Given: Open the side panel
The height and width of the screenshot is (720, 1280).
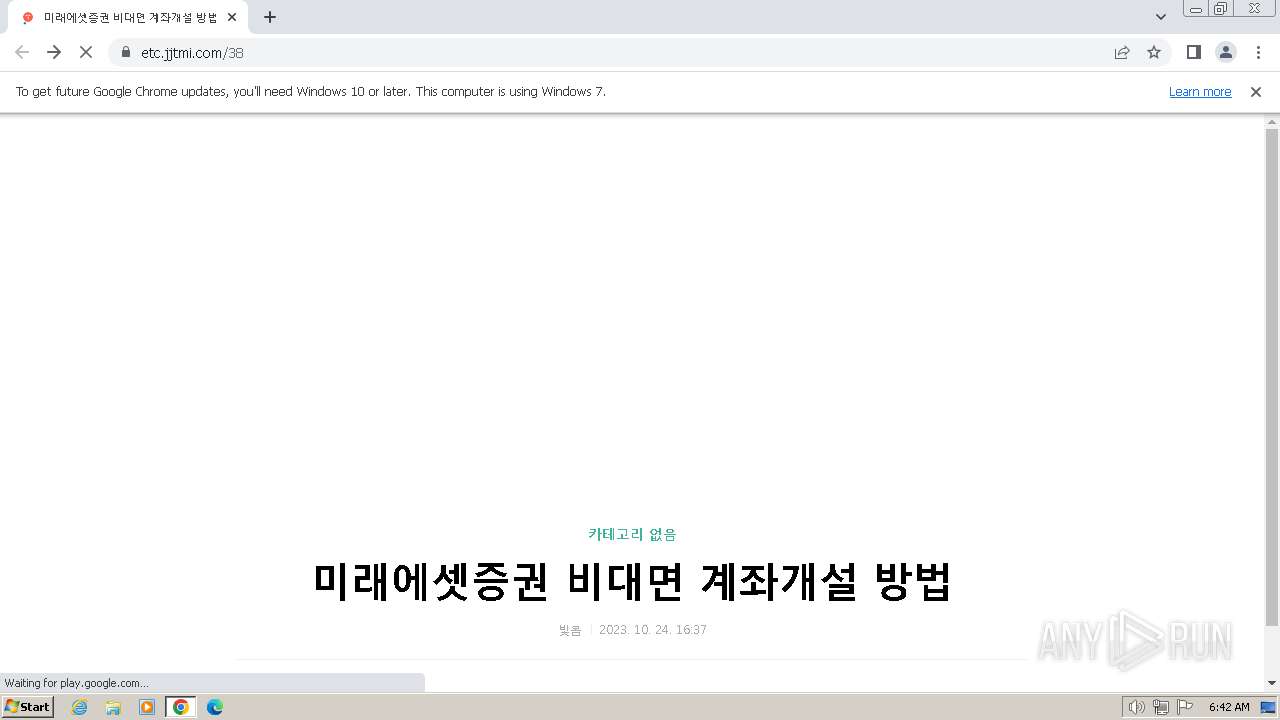Looking at the screenshot, I should pos(1194,52).
